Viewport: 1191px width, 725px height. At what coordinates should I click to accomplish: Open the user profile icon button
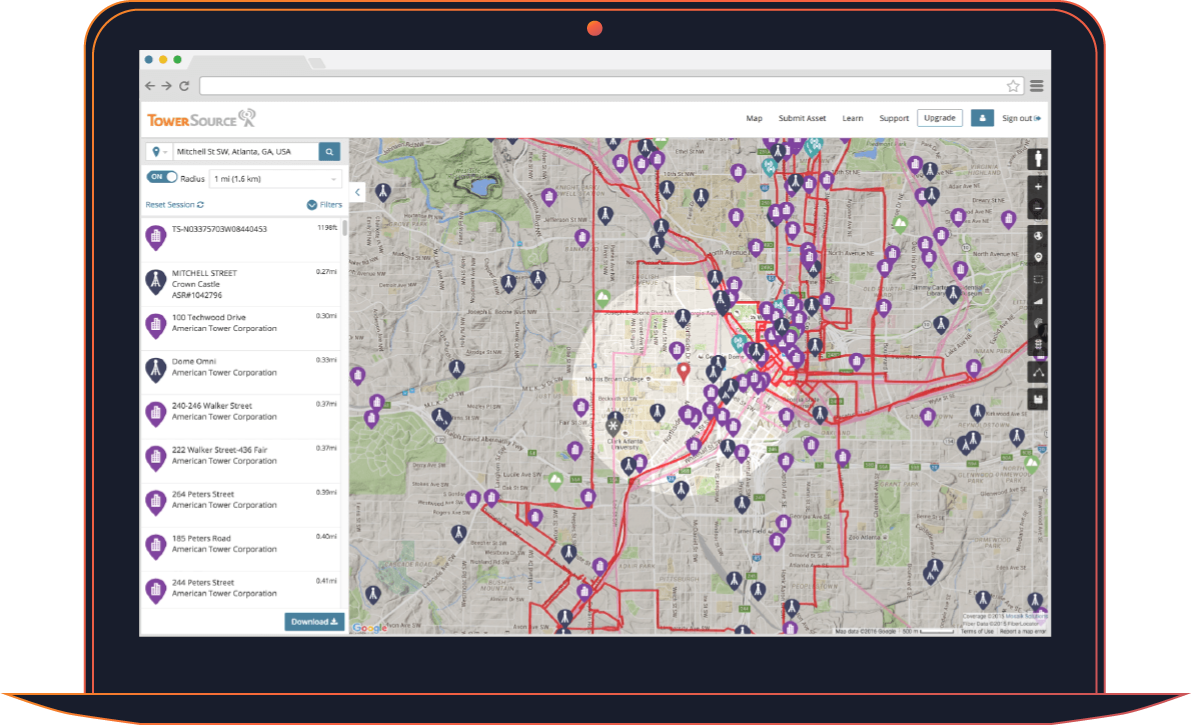click(x=982, y=118)
